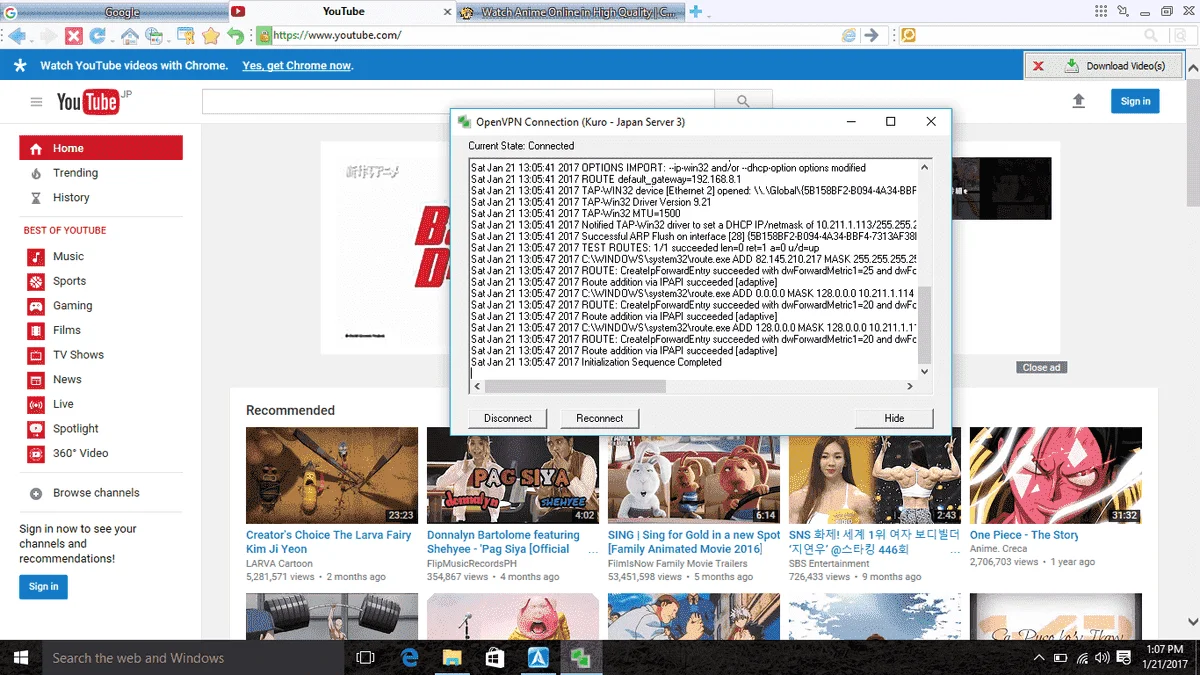The image size is (1200, 675).
Task: Click the browser Back arrow button
Action: [15, 35]
